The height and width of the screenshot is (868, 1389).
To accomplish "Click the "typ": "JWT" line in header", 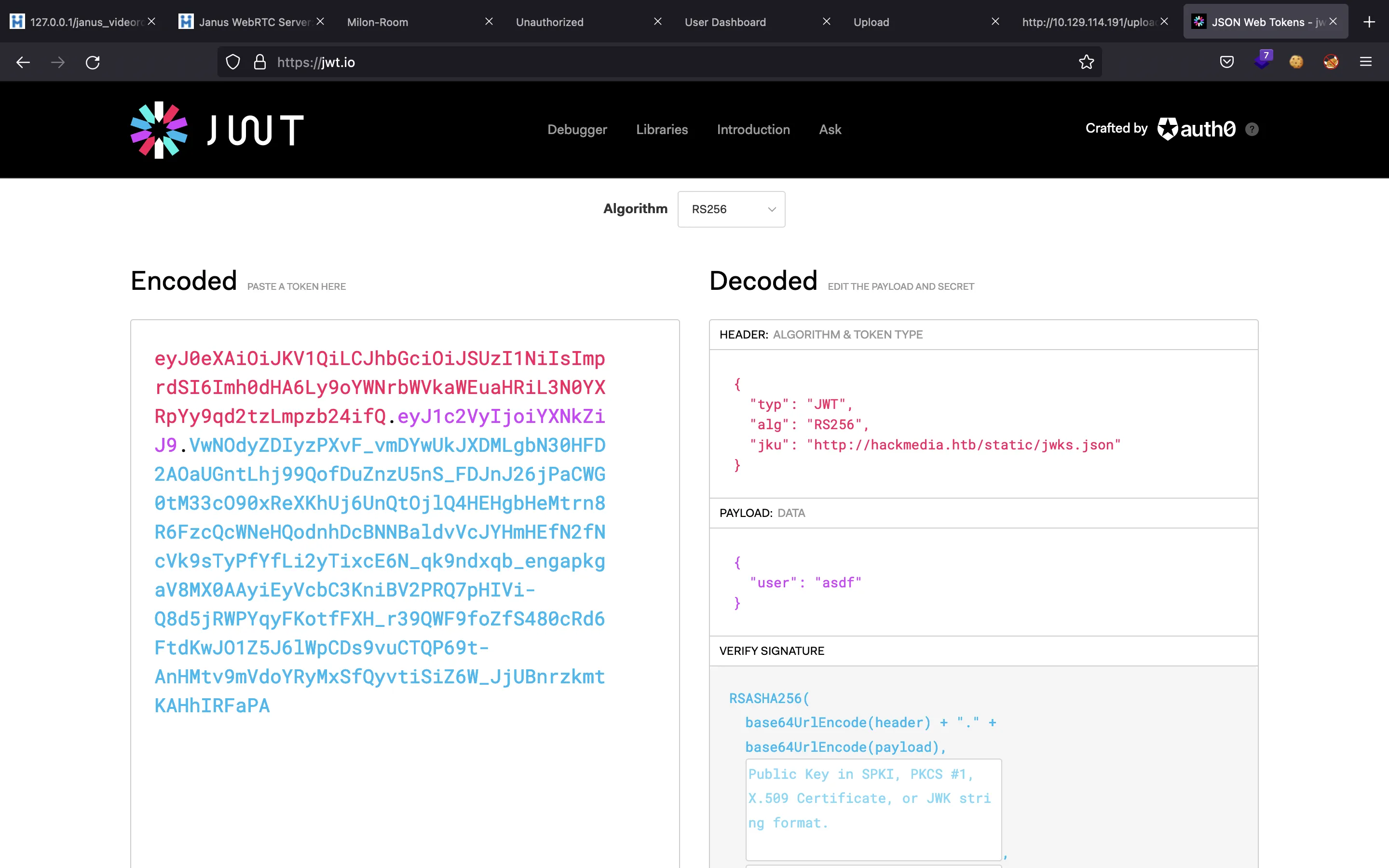I will (x=801, y=405).
